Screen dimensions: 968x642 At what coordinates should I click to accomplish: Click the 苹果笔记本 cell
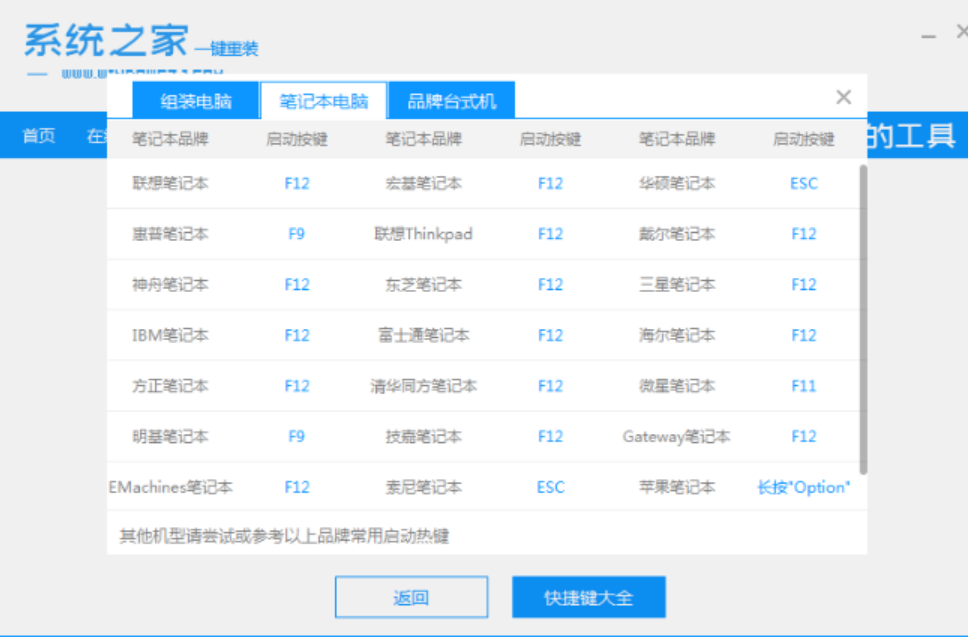(677, 487)
